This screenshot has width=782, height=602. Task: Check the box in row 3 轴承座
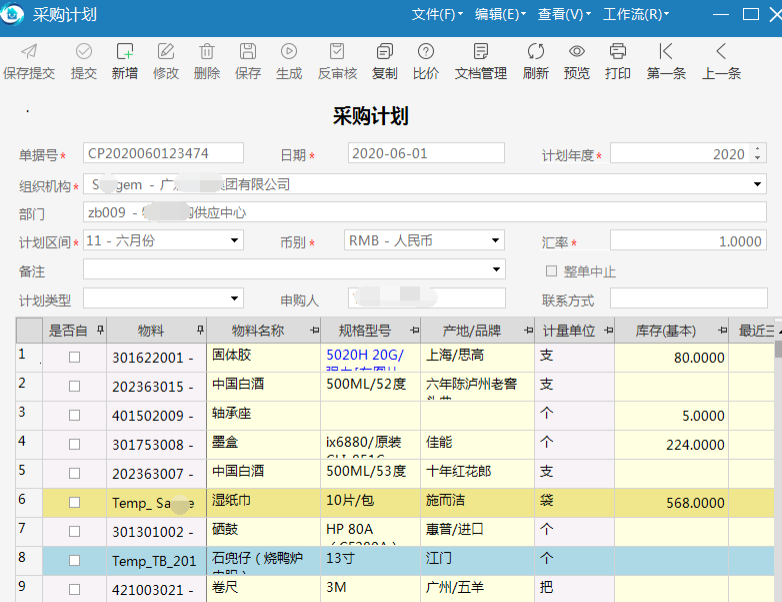click(x=74, y=415)
